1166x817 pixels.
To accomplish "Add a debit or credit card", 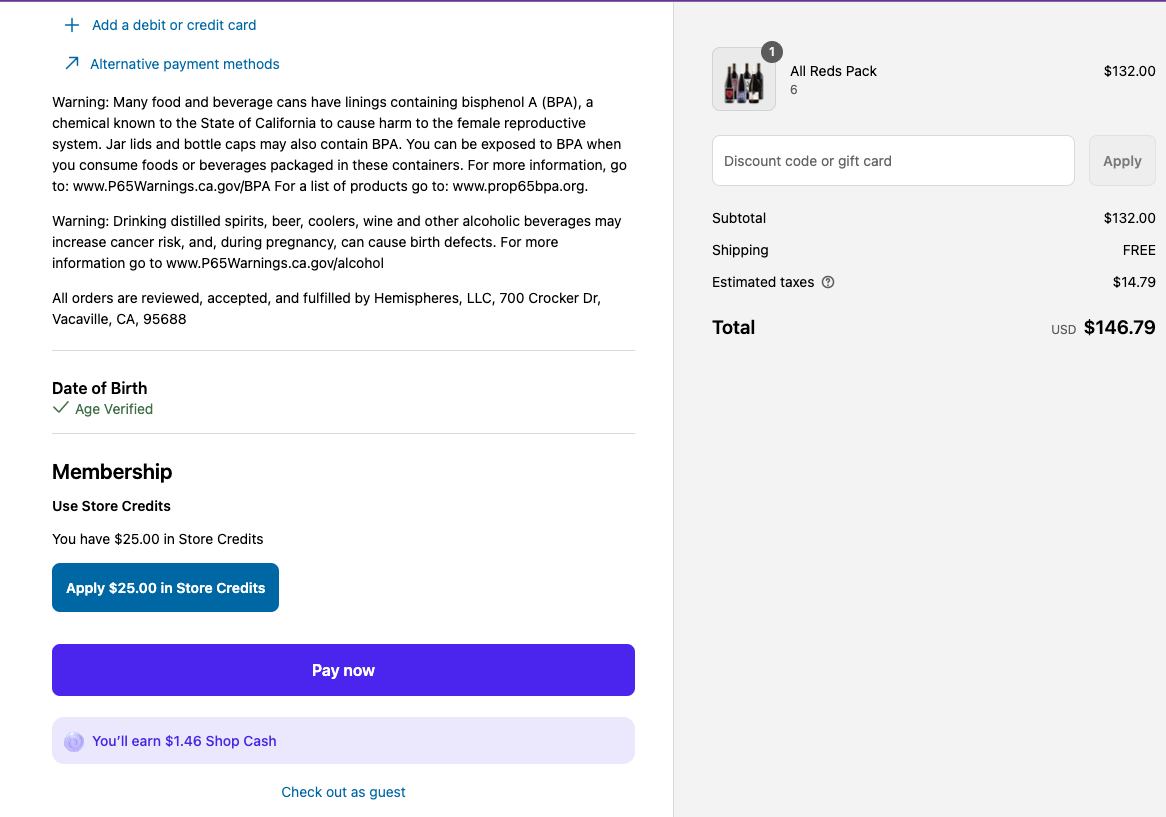I will 174,25.
